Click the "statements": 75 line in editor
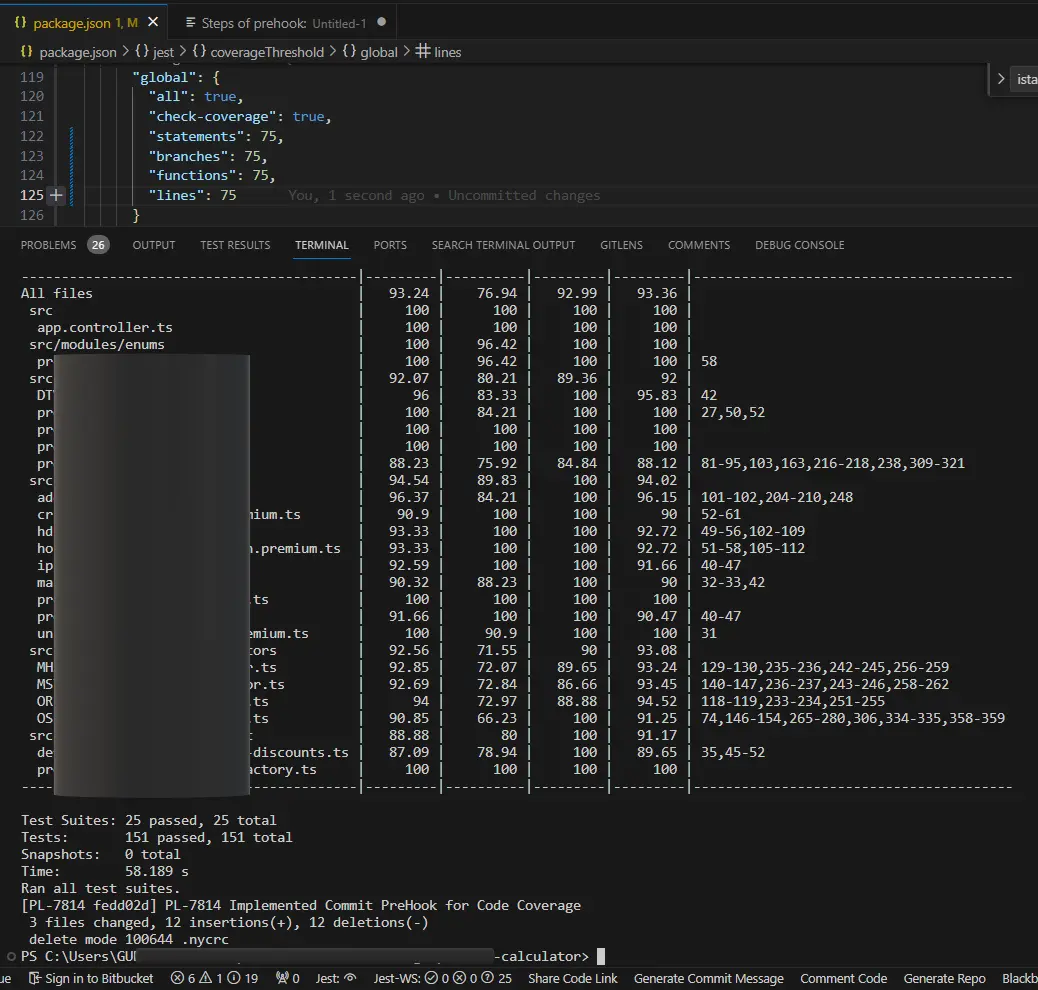This screenshot has height=990, width=1038. click(216, 136)
